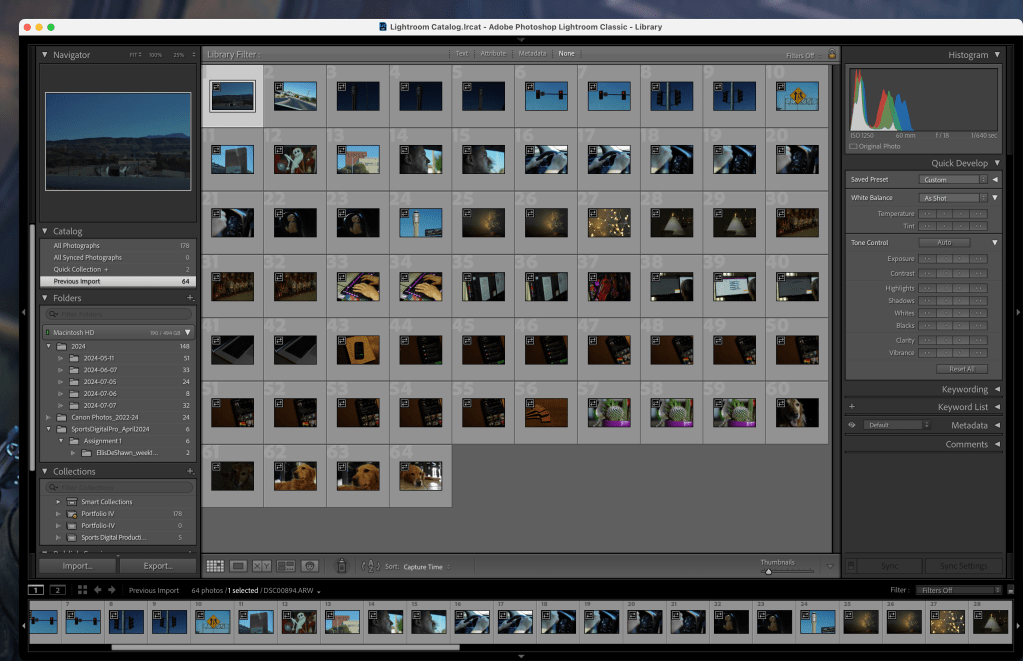Add a new folder with plus icon

[x=190, y=298]
